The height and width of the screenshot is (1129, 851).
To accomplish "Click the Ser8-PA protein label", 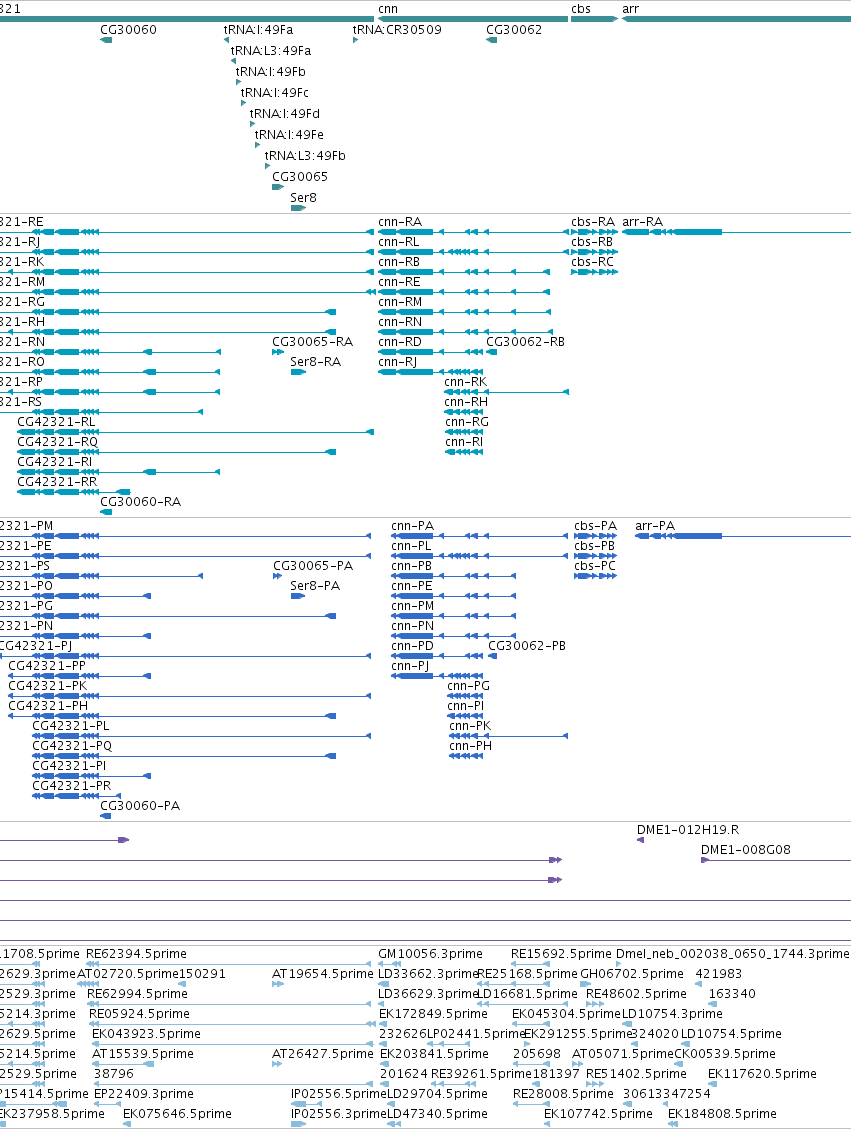I will [315, 585].
